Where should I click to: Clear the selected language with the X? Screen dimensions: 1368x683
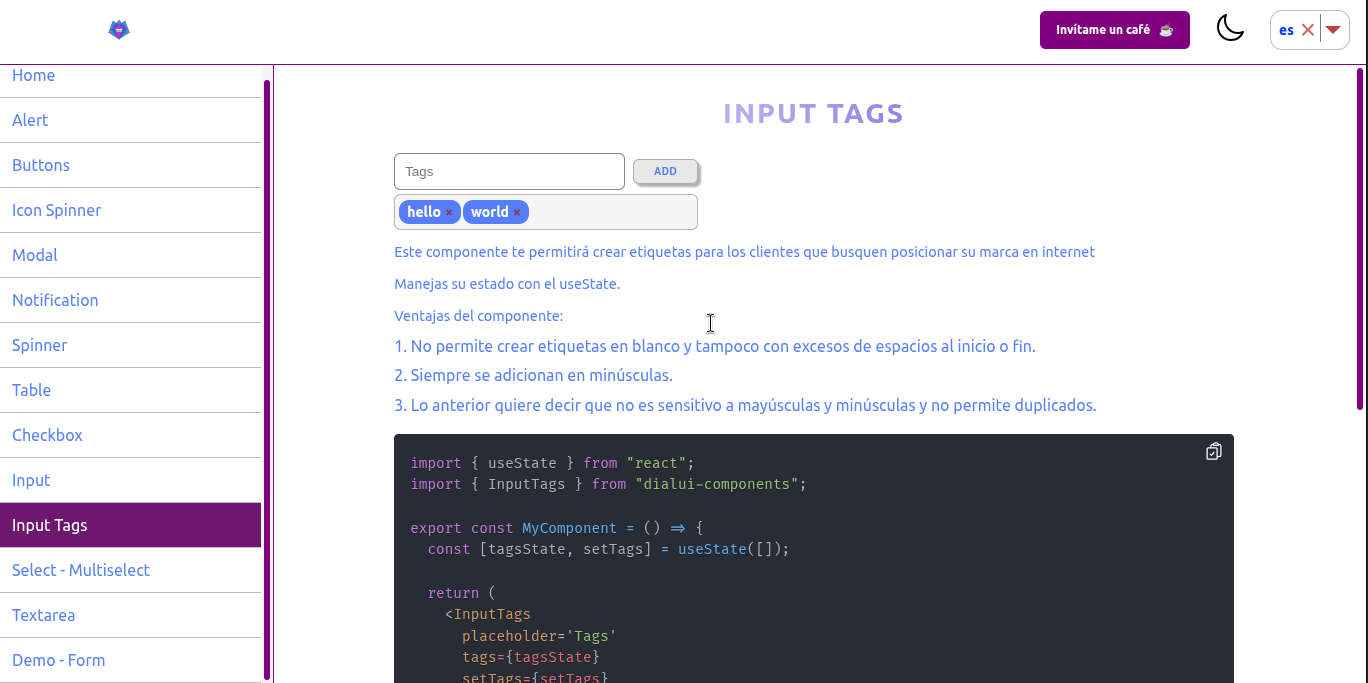[1307, 30]
